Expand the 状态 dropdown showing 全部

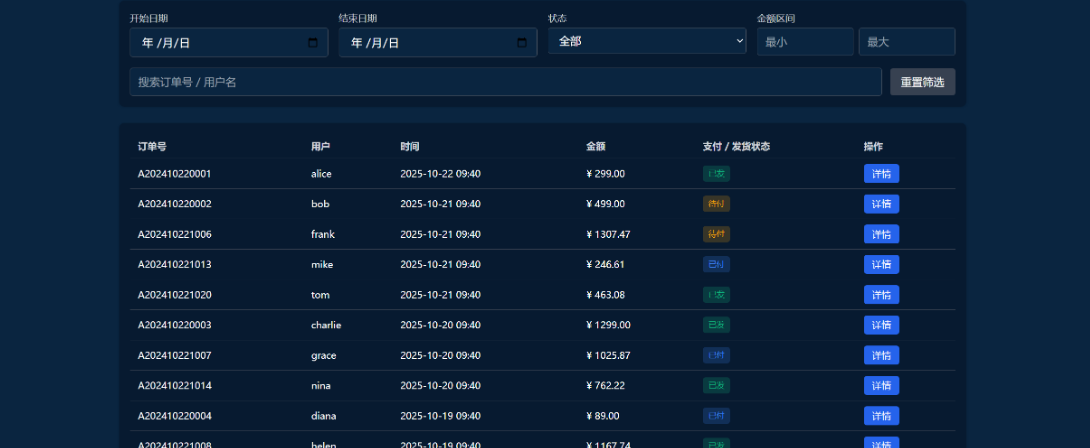pos(646,41)
